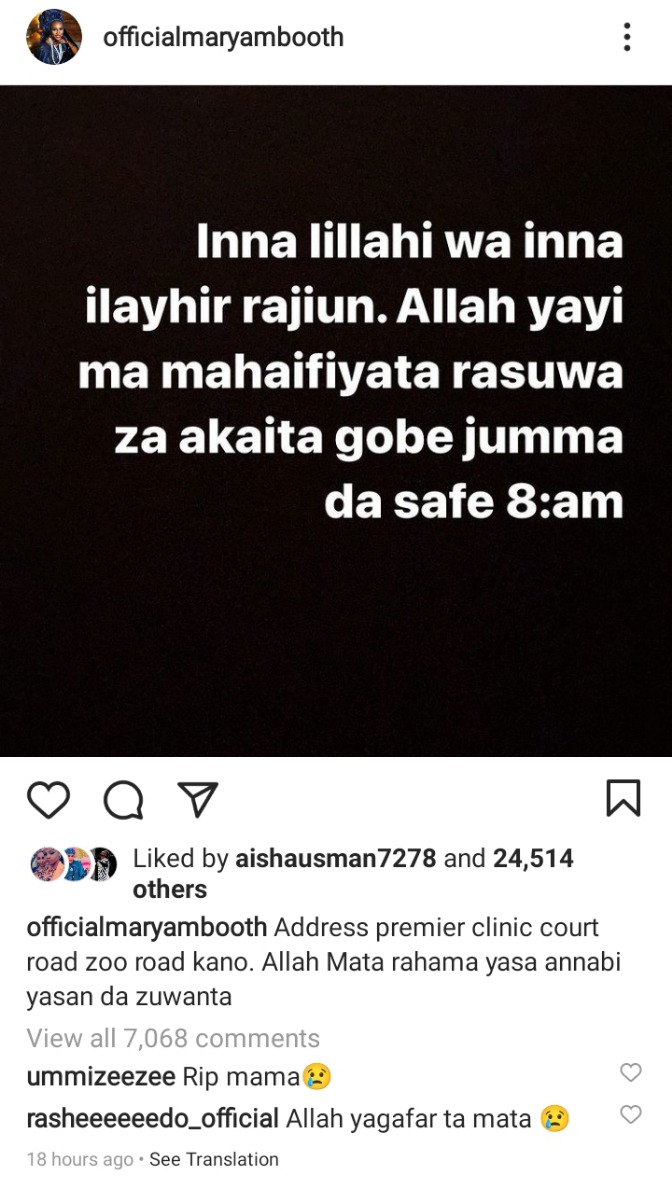Tap the 18 hours ago timestamp
This screenshot has height=1194, width=672.
coord(80,1160)
